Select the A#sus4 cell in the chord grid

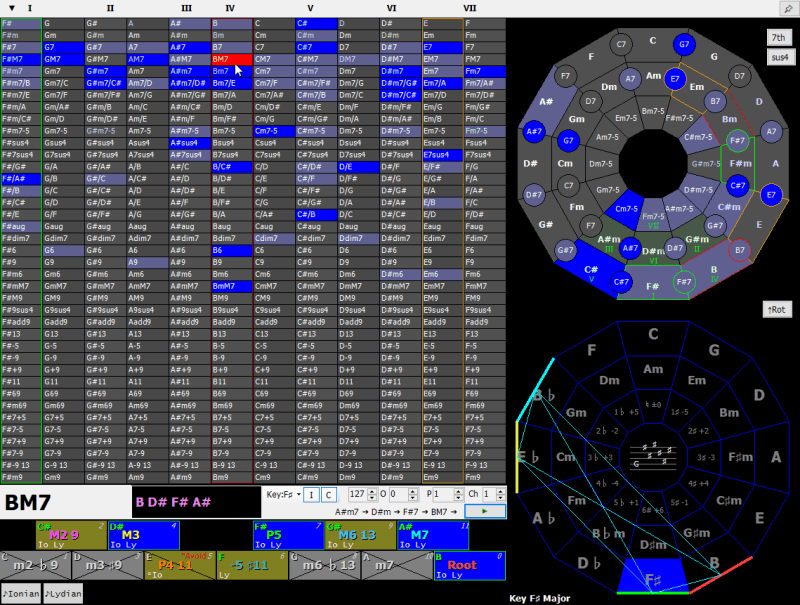pos(190,143)
